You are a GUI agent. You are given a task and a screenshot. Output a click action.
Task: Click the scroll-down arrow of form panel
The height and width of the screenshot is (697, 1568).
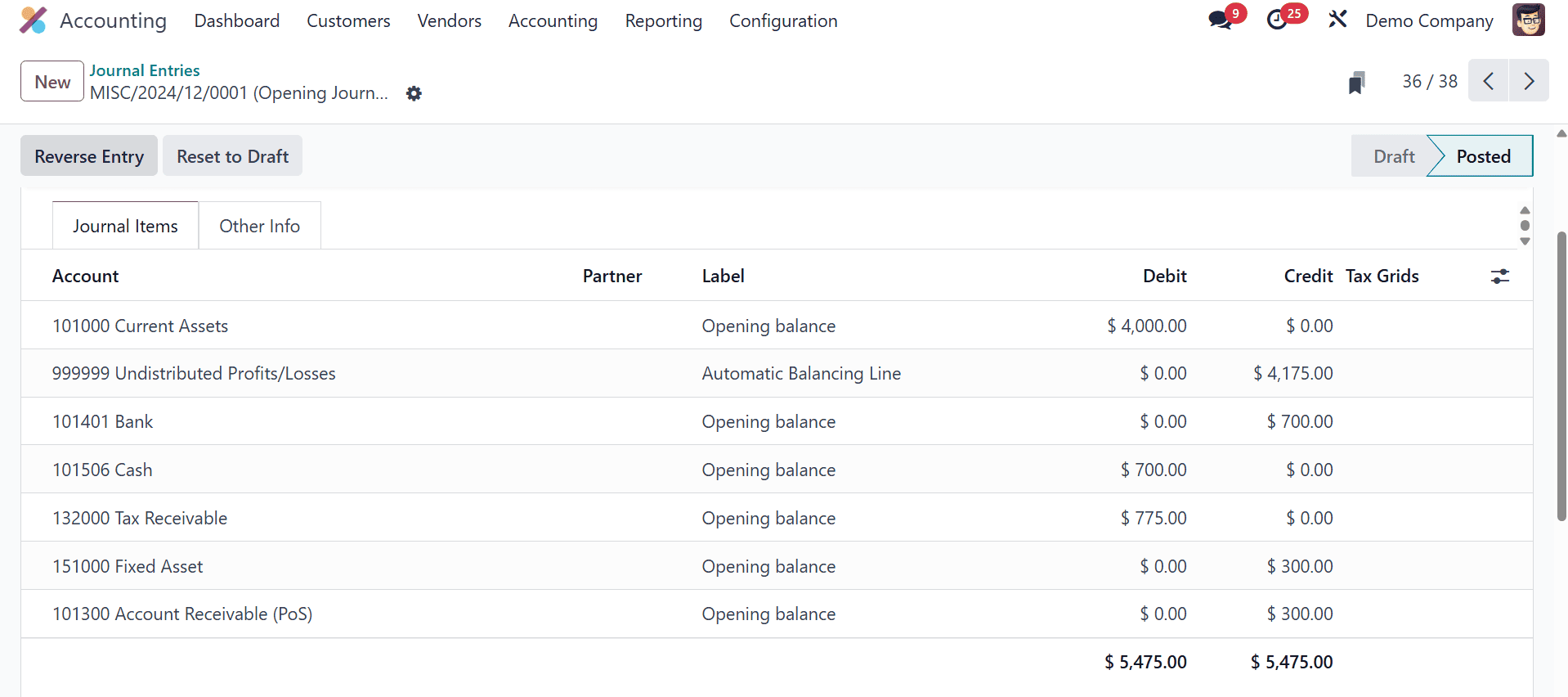point(1525,241)
